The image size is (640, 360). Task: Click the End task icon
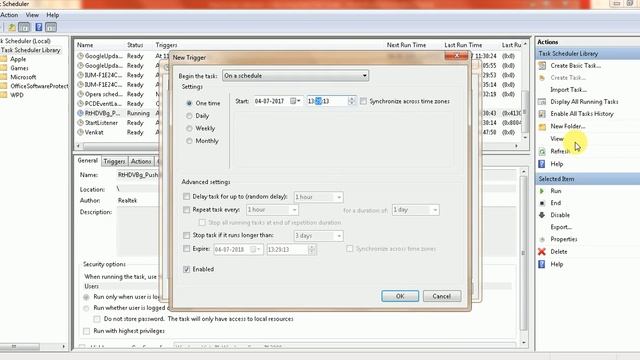tap(542, 203)
